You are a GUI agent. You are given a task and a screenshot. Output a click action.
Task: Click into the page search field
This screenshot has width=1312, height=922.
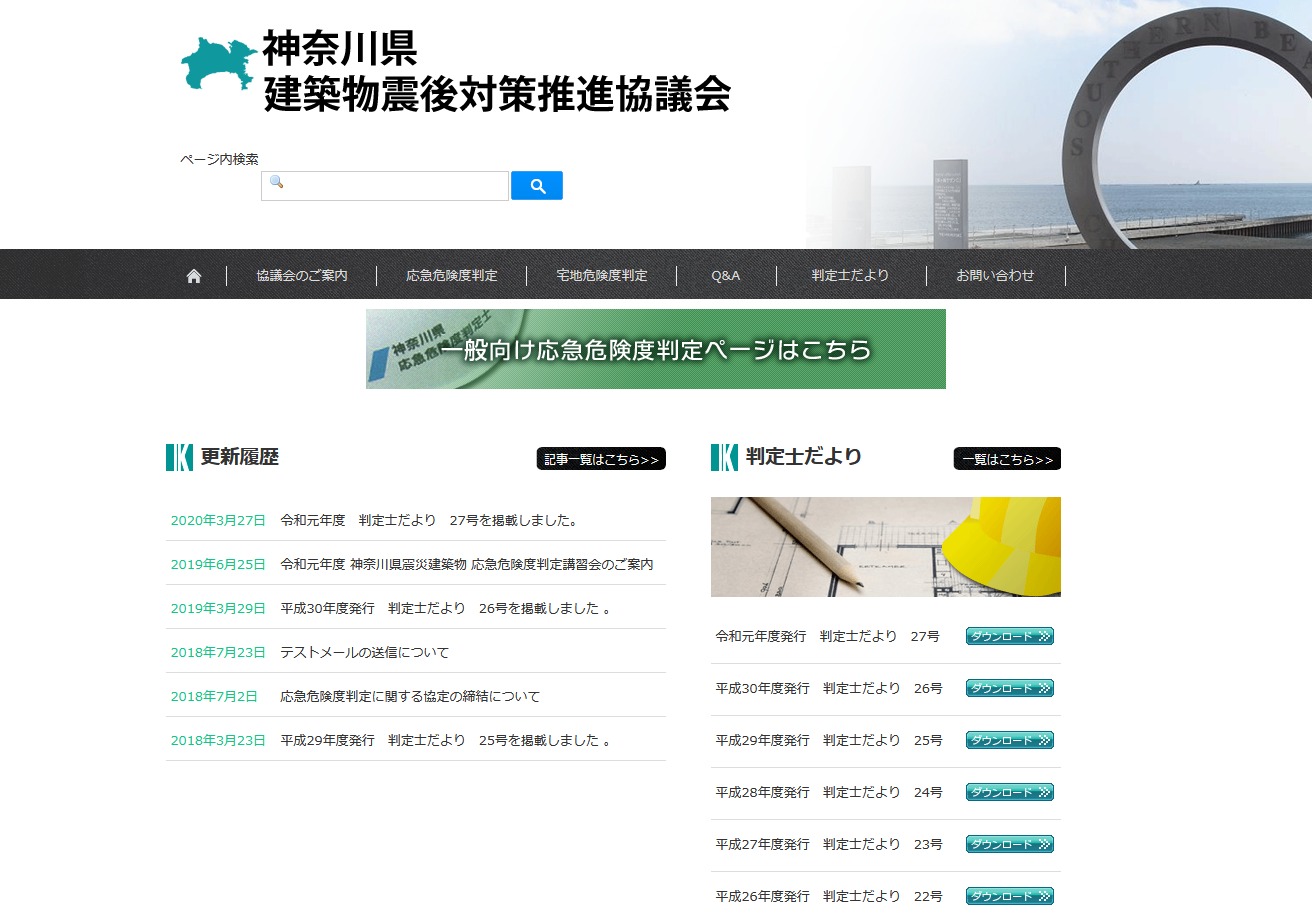click(385, 186)
